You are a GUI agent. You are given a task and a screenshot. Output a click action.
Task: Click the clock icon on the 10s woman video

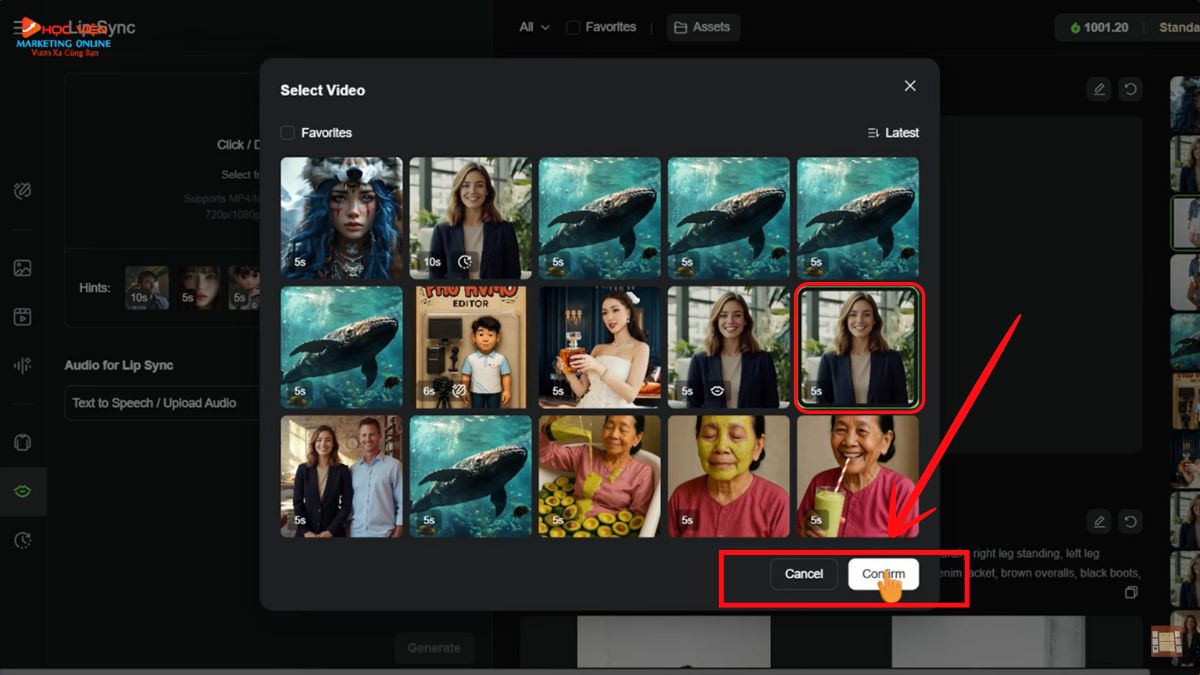465,262
